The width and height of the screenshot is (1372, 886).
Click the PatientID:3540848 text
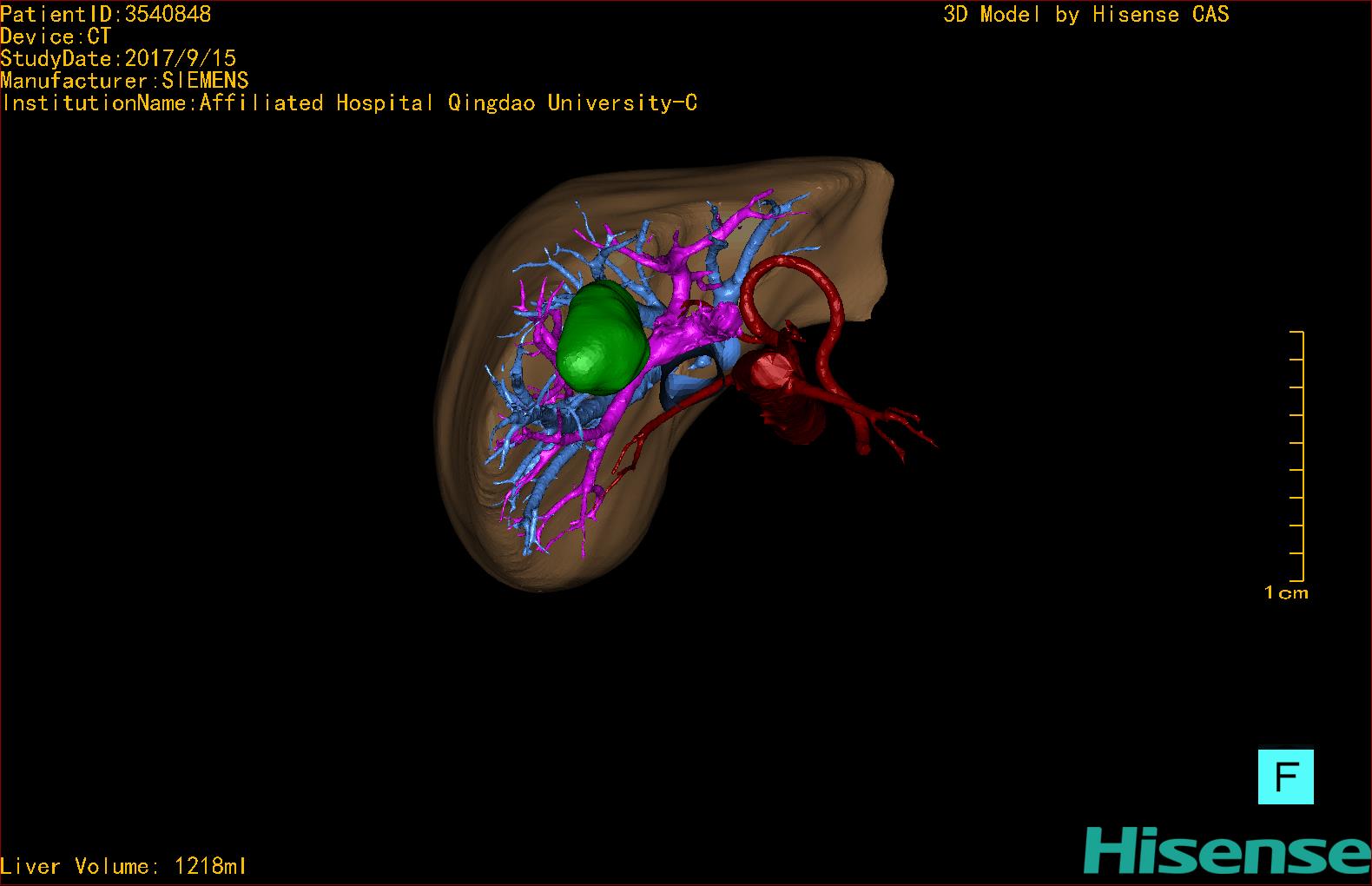(105, 14)
